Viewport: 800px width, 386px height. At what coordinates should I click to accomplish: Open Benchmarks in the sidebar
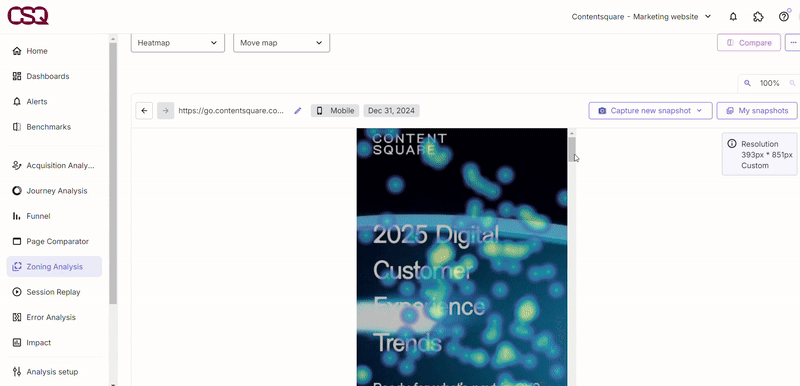coord(54,126)
